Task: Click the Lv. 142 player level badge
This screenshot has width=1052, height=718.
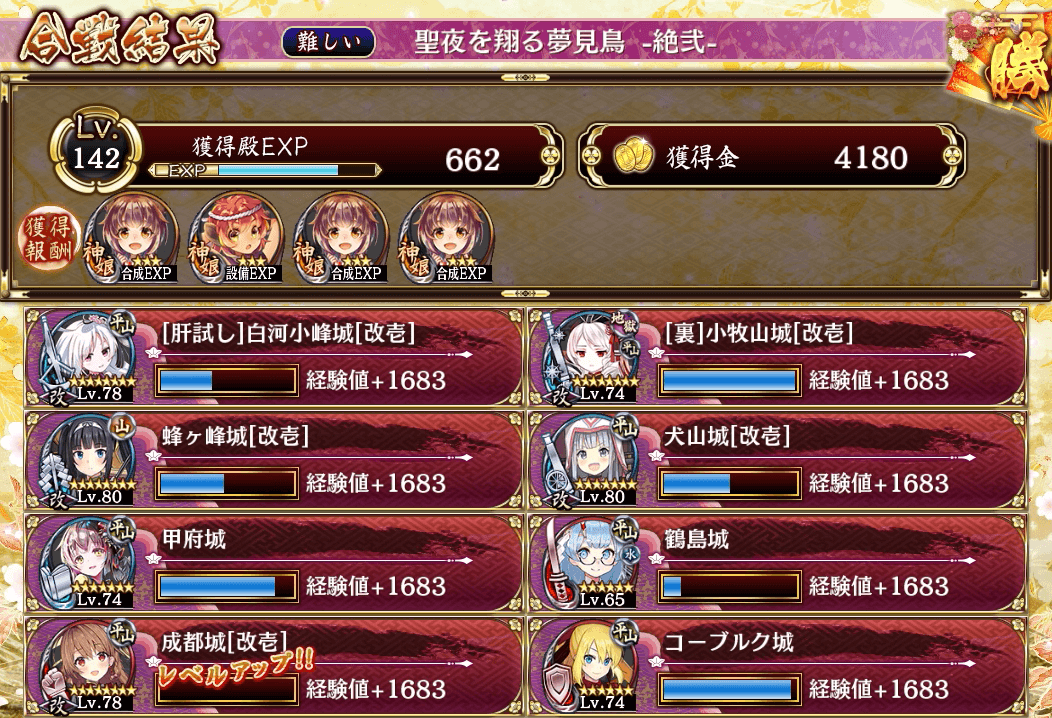Action: coord(97,148)
